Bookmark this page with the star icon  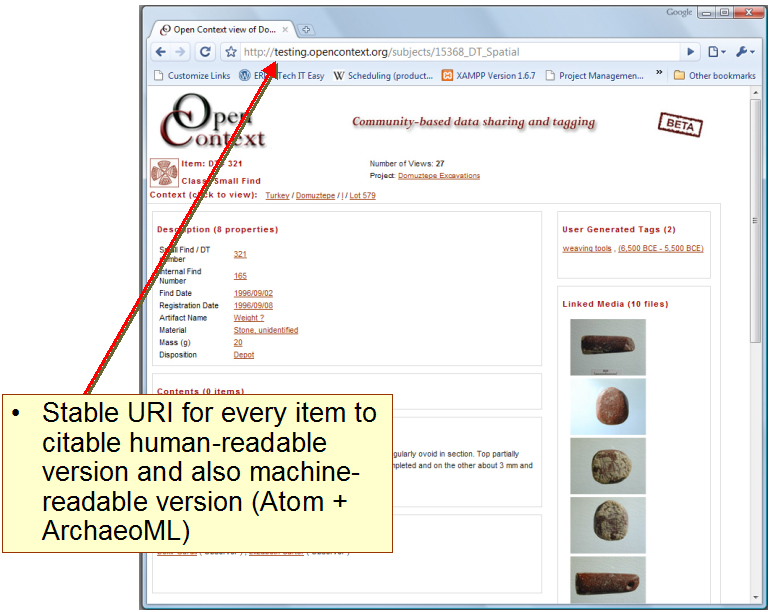pos(230,52)
